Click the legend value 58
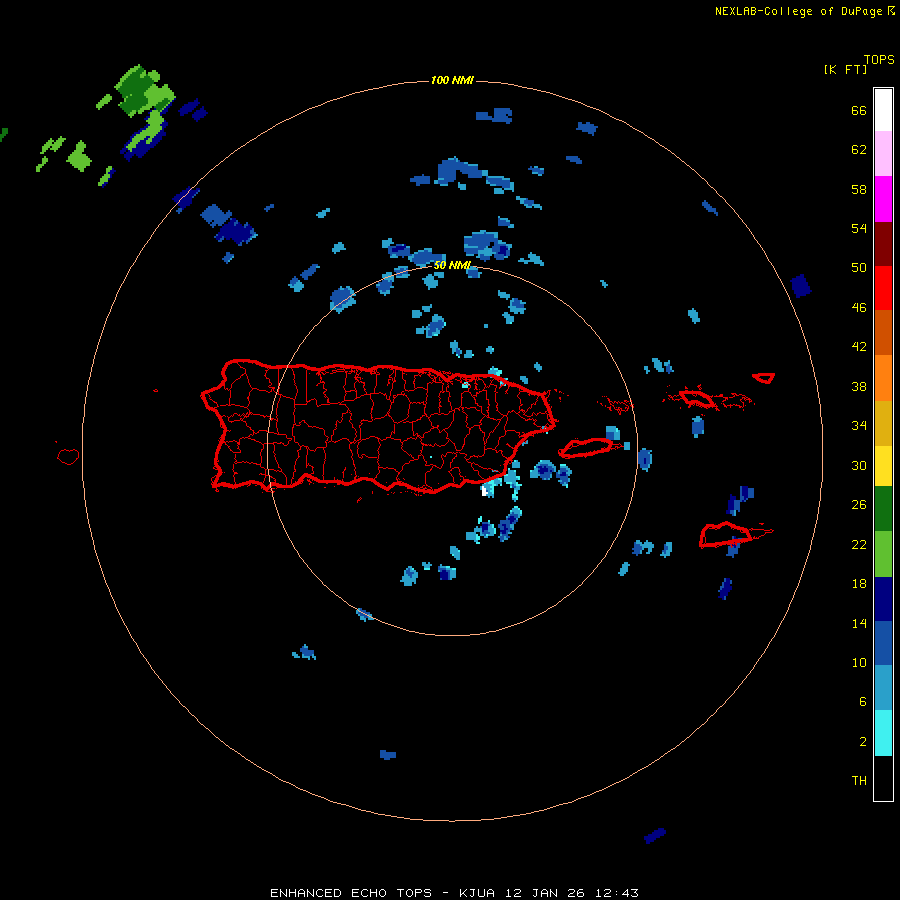Viewport: 900px width, 900px height. [x=859, y=189]
